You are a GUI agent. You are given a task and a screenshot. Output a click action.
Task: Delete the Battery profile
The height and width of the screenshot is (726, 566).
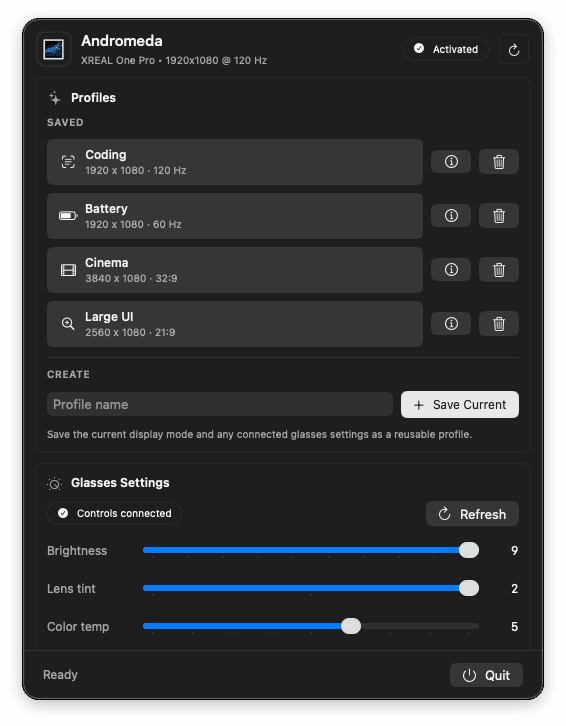pos(499,215)
